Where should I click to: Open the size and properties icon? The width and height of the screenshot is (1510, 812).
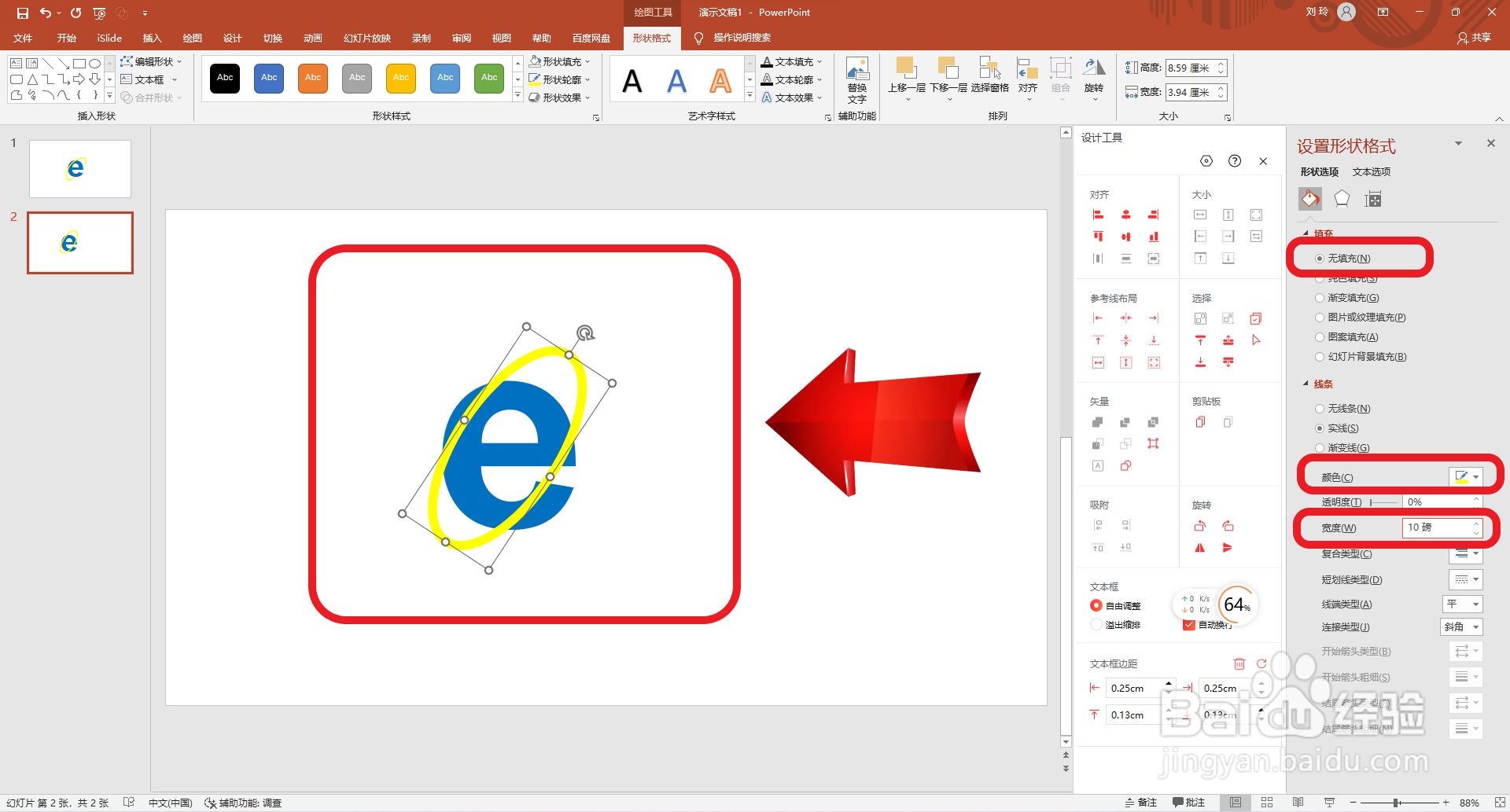click(x=1373, y=199)
